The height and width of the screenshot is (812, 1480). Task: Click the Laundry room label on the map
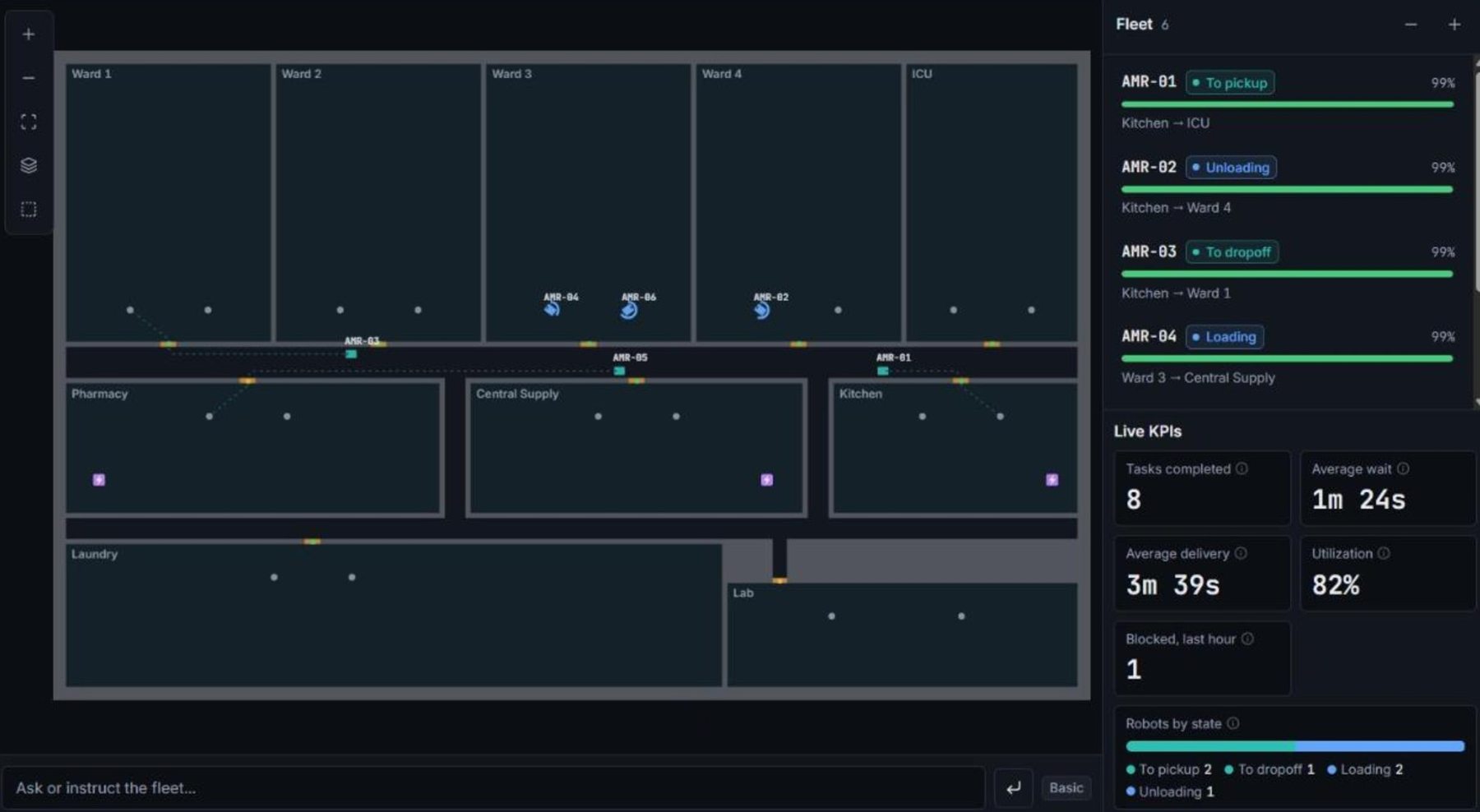point(95,554)
